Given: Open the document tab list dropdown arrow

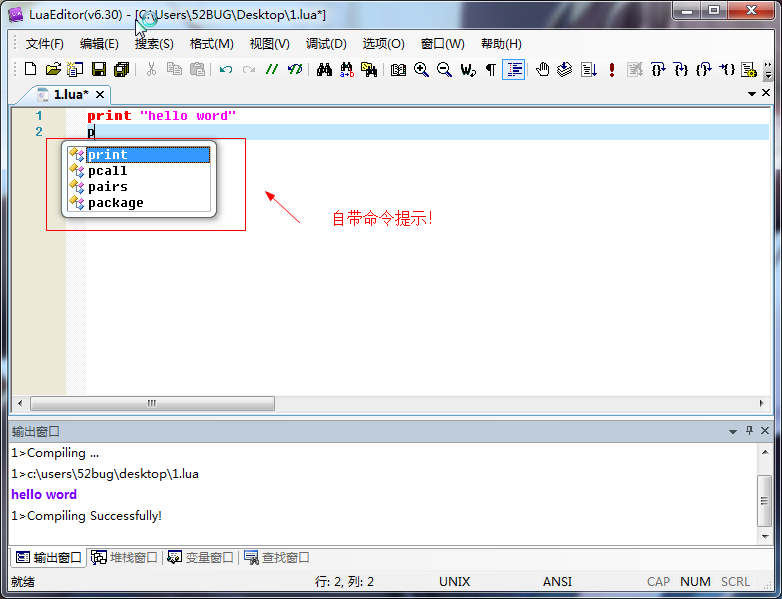Looking at the screenshot, I should click(752, 94).
